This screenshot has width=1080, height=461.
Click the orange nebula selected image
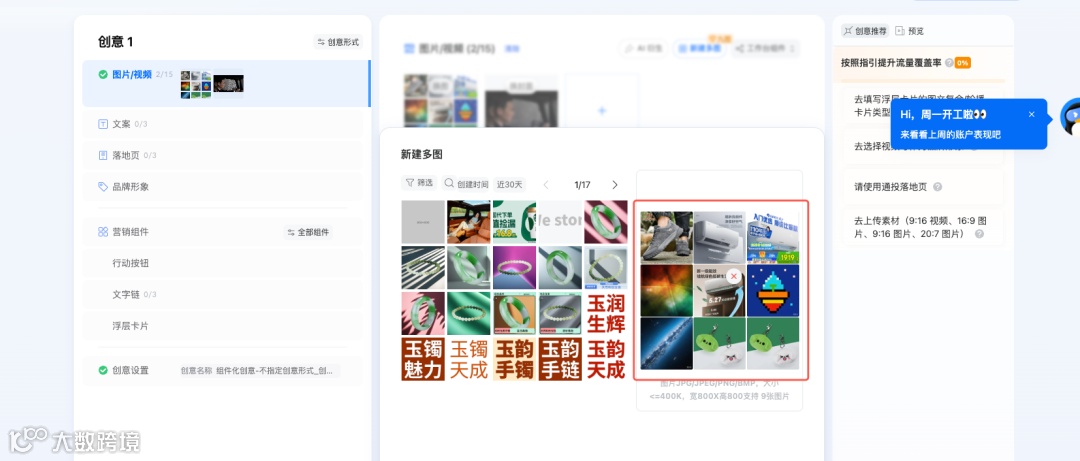pyautogui.click(x=666, y=290)
